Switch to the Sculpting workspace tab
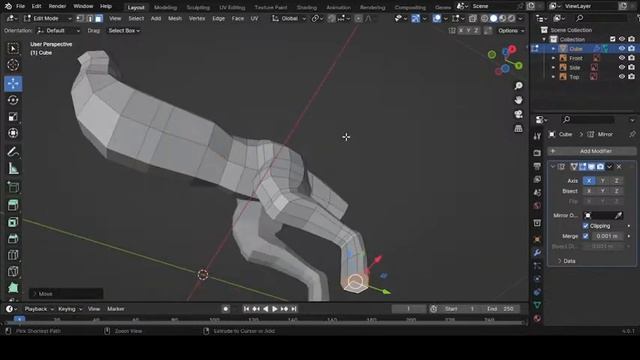 198,7
